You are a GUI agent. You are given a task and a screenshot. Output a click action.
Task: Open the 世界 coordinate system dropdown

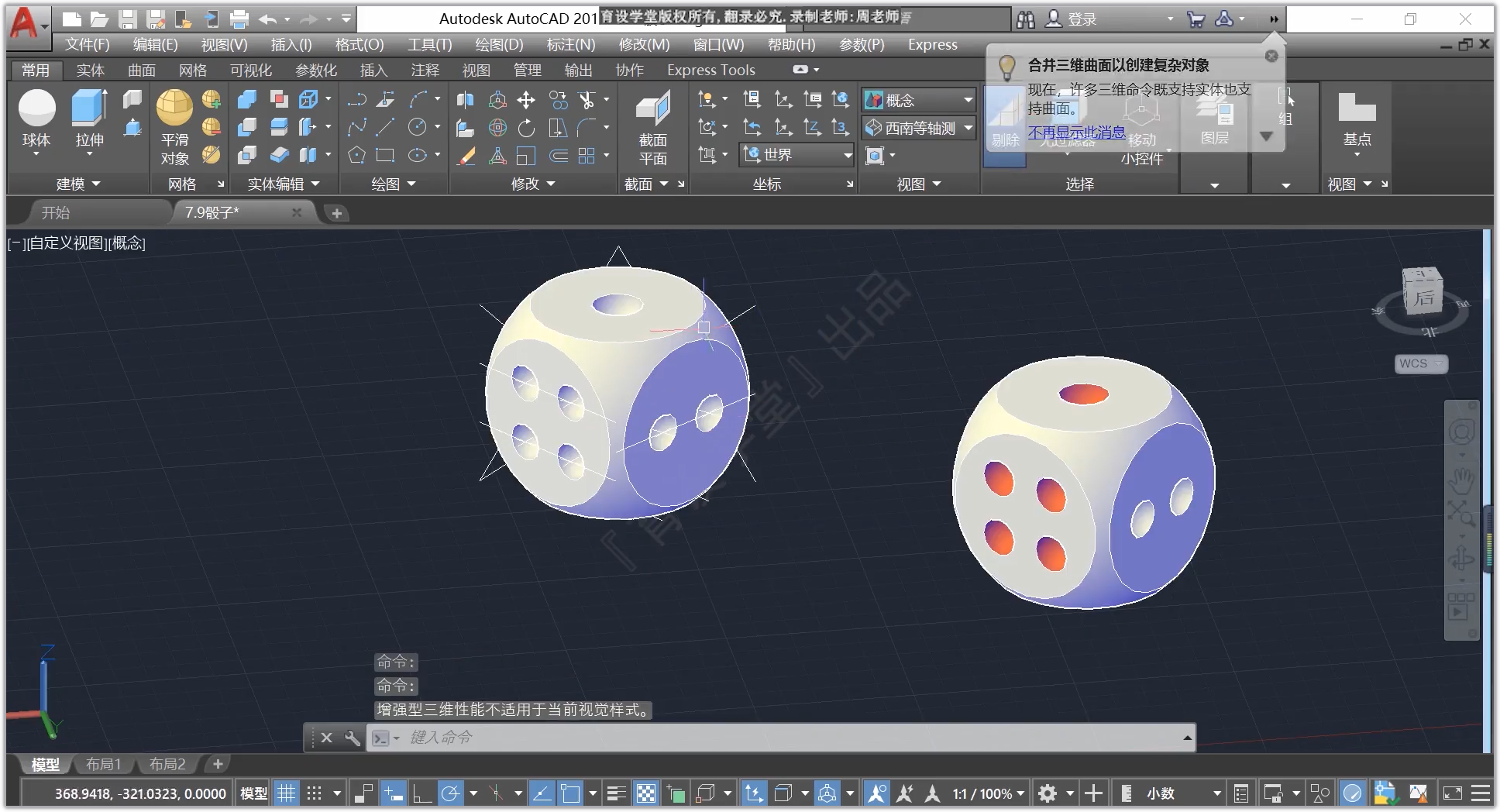(x=797, y=155)
